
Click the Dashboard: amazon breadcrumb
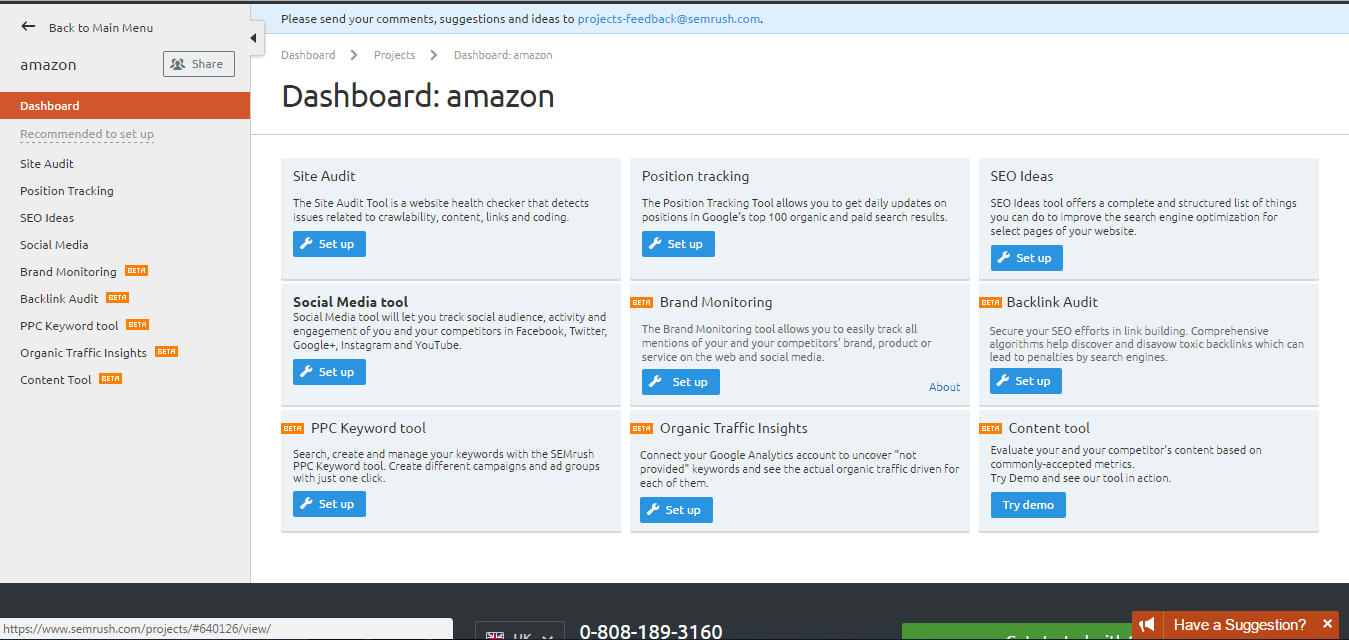coord(503,55)
